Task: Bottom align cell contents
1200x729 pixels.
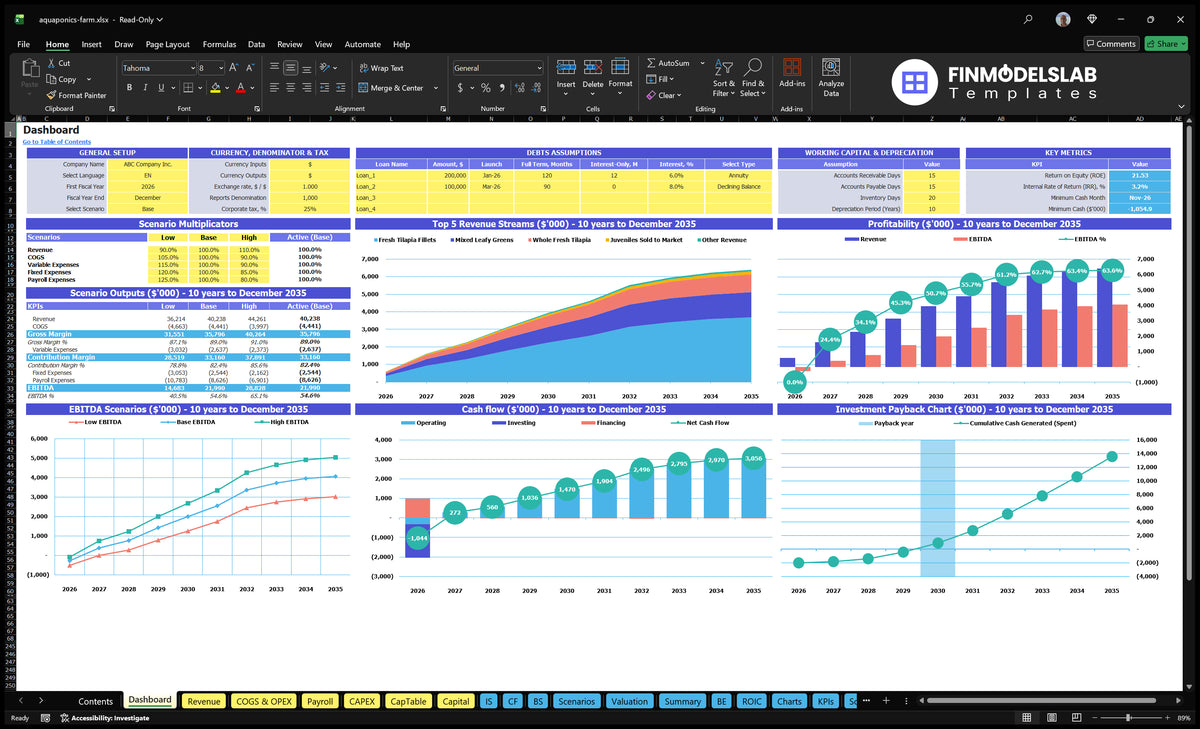Action: click(306, 68)
